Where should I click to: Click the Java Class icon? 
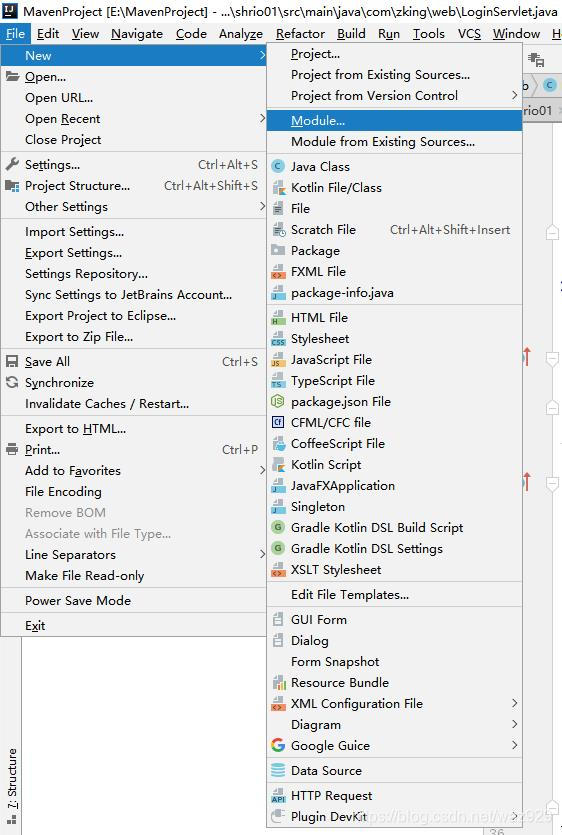[278, 166]
